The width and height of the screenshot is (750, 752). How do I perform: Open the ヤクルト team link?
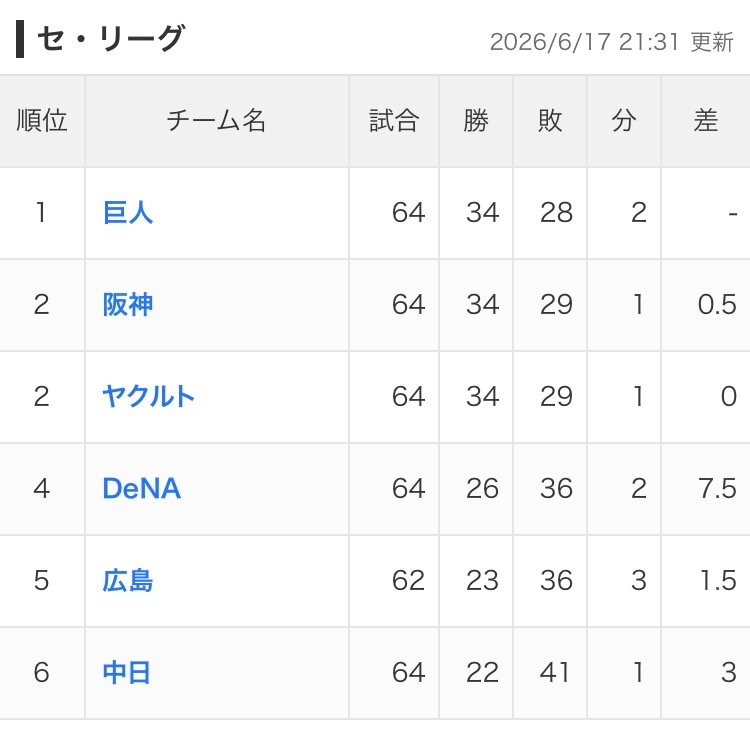coord(148,397)
